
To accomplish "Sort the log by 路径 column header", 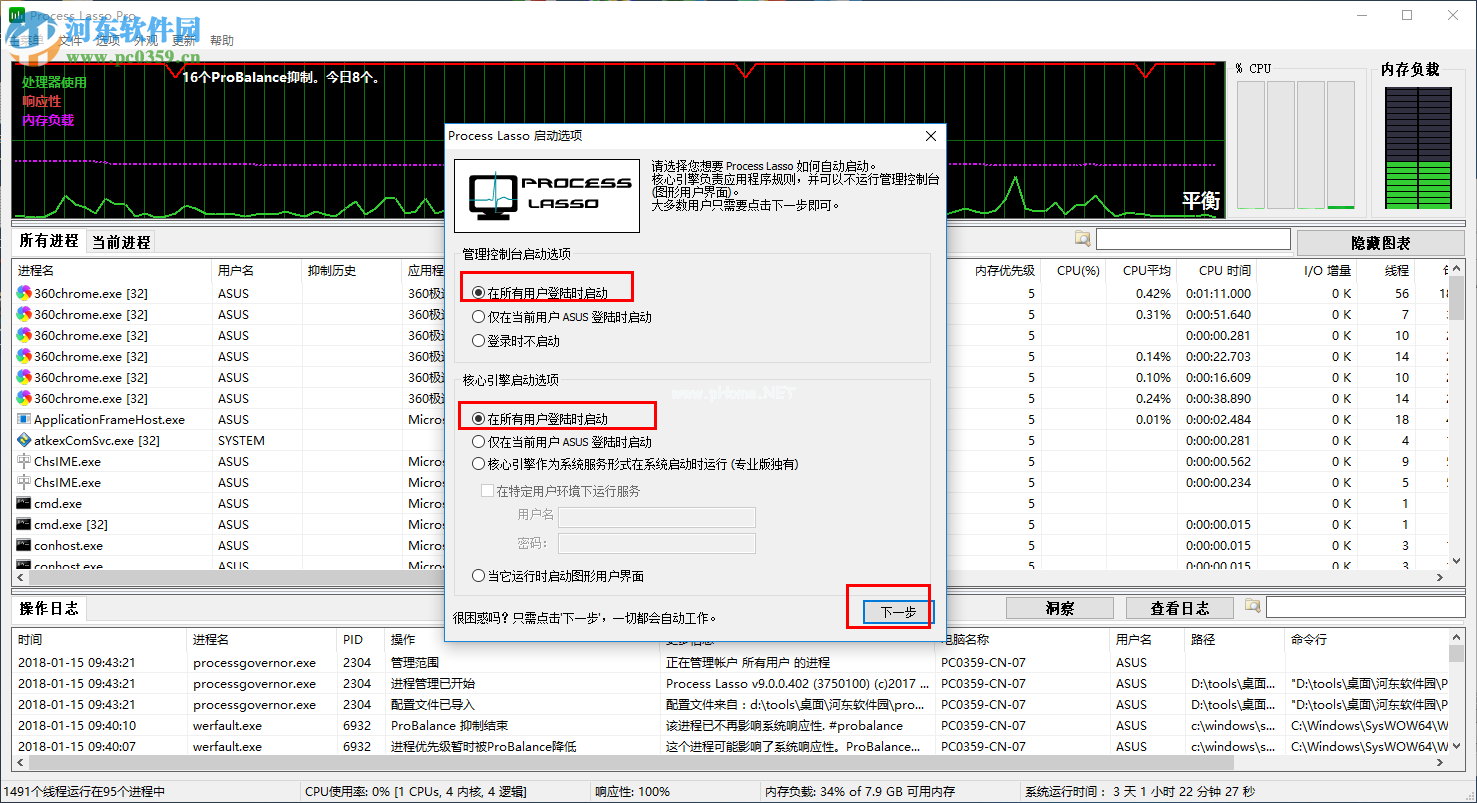I will (x=1235, y=639).
